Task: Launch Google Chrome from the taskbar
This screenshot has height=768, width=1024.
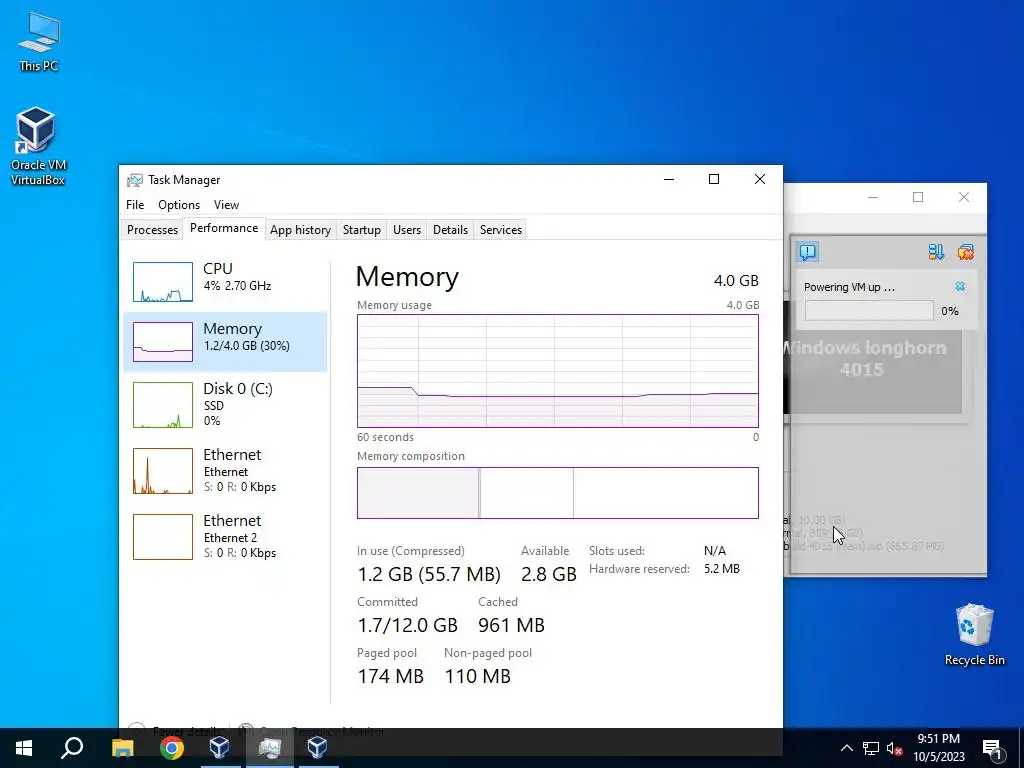Action: pos(172,748)
